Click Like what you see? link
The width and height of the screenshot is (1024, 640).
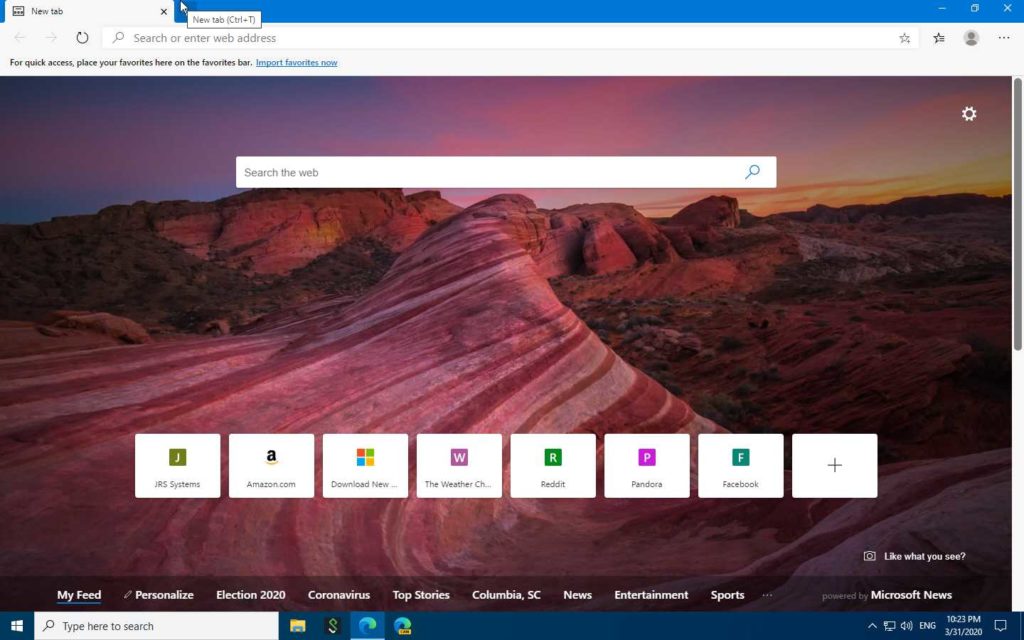pyautogui.click(x=924, y=556)
